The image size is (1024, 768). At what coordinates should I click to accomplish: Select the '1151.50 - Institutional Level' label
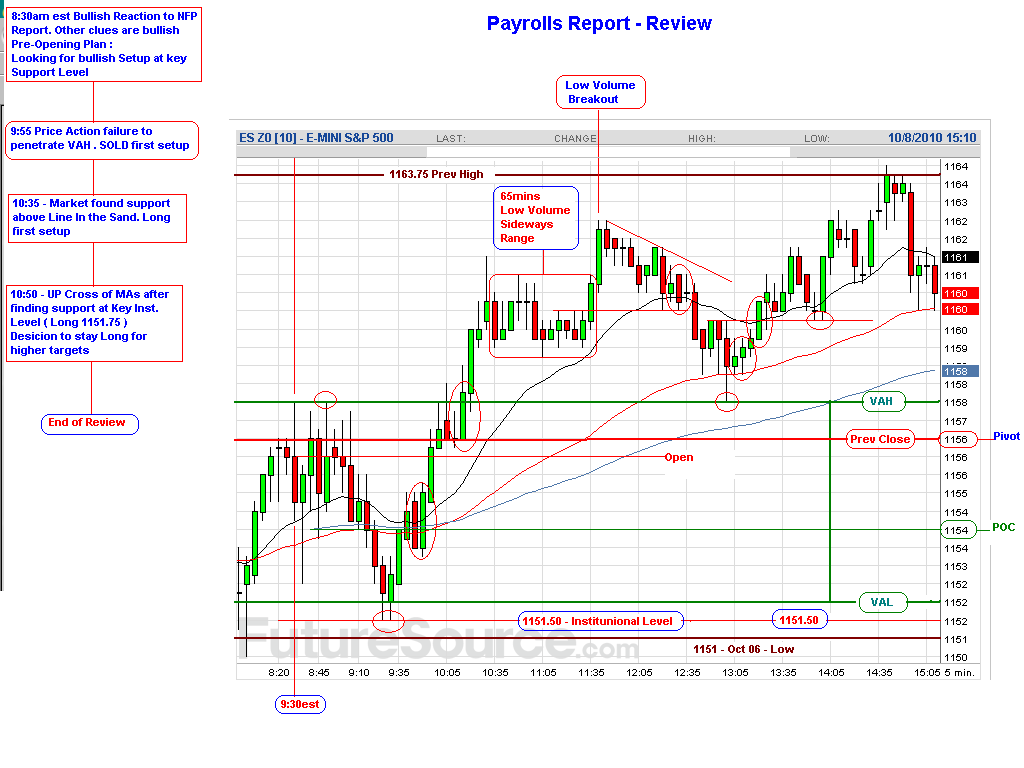click(x=601, y=621)
